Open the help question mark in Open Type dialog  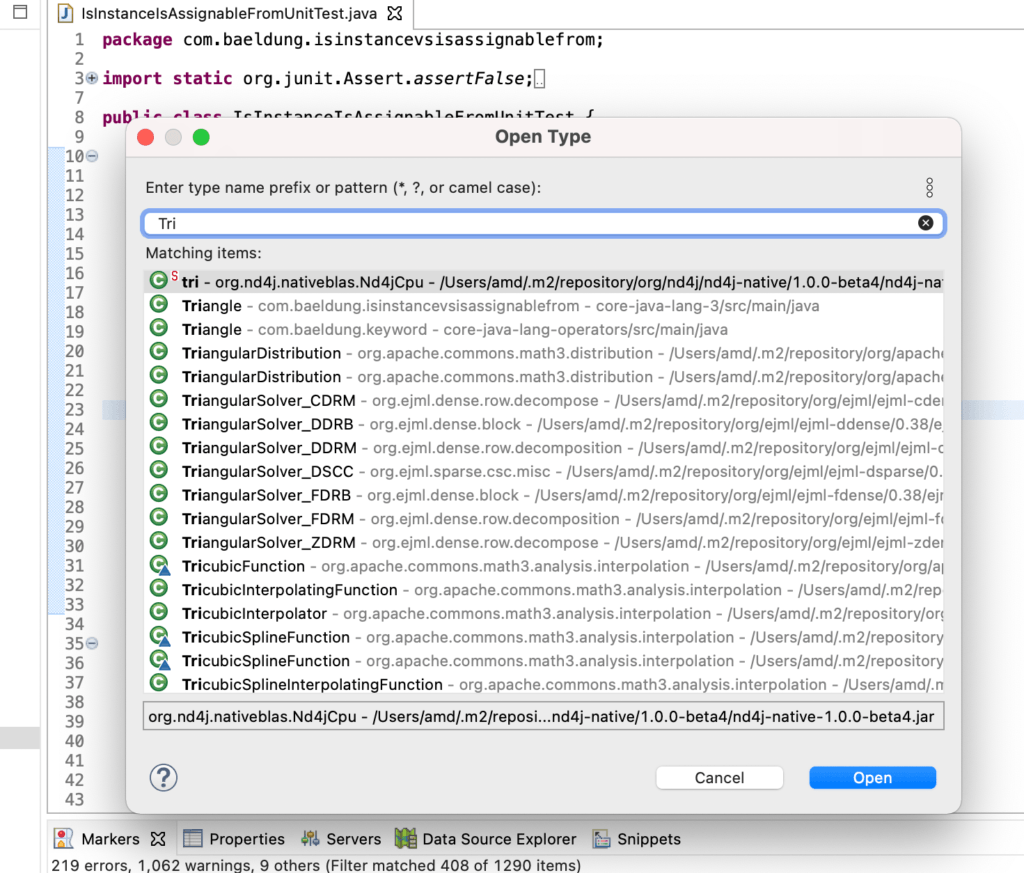pos(163,777)
